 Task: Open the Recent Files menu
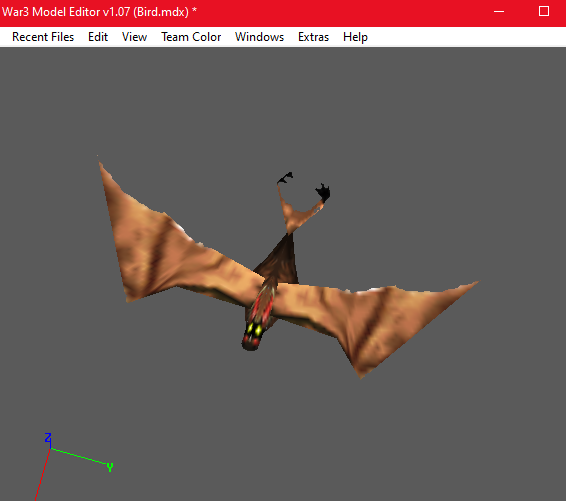[43, 37]
